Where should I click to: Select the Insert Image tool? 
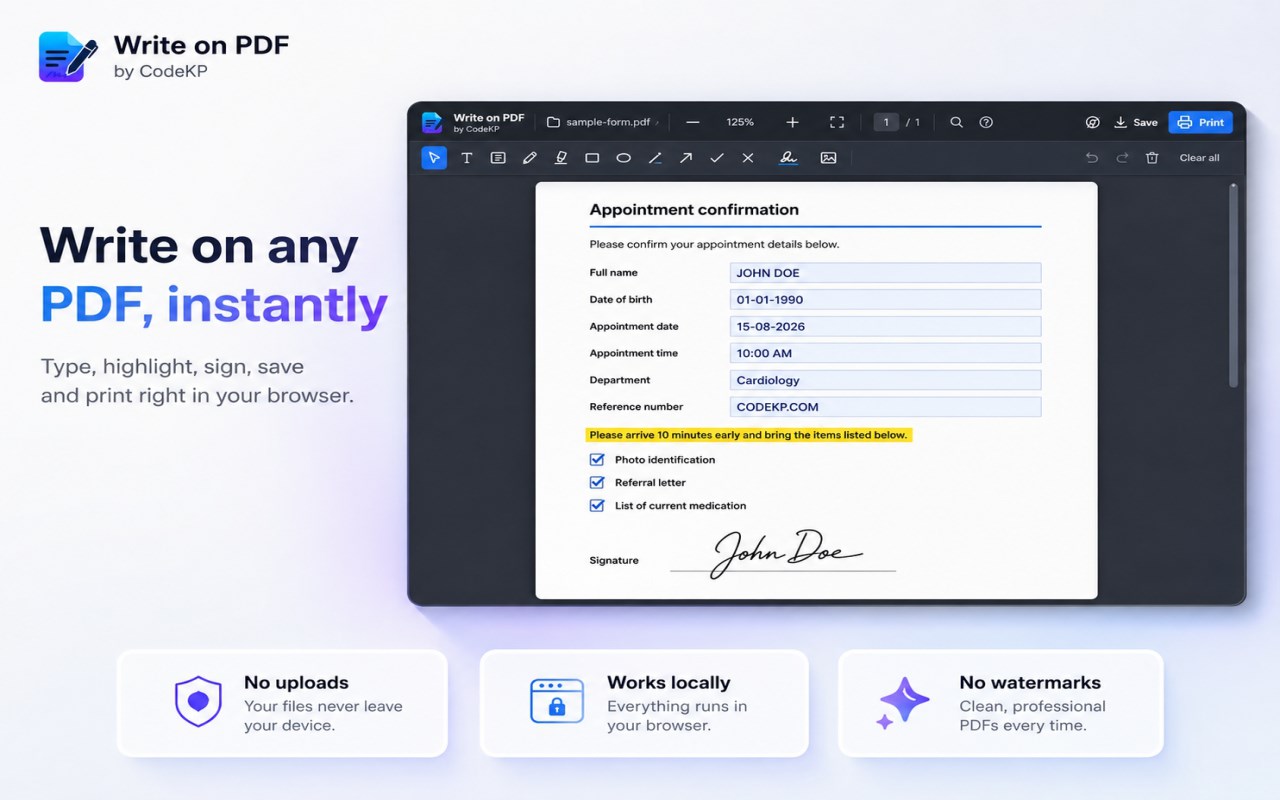pyautogui.click(x=828, y=158)
